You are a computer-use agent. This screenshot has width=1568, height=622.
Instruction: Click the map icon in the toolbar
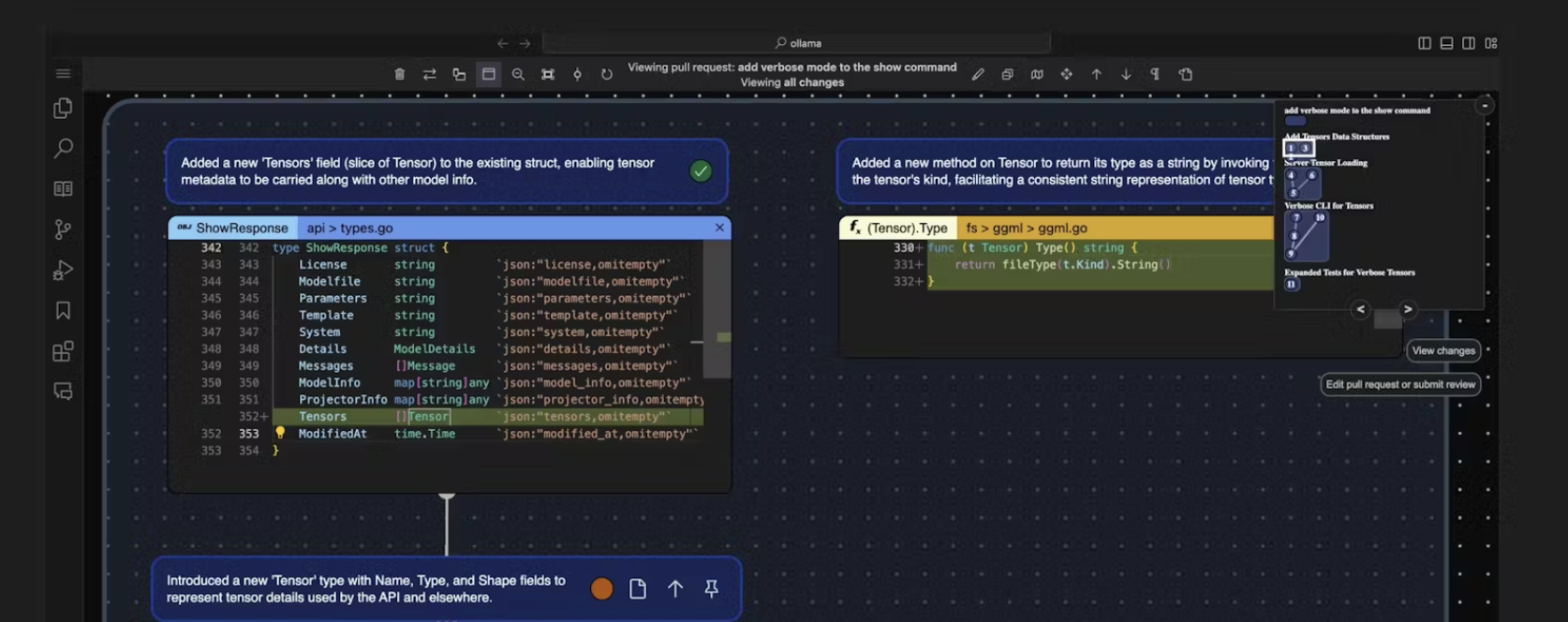pyautogui.click(x=1037, y=74)
